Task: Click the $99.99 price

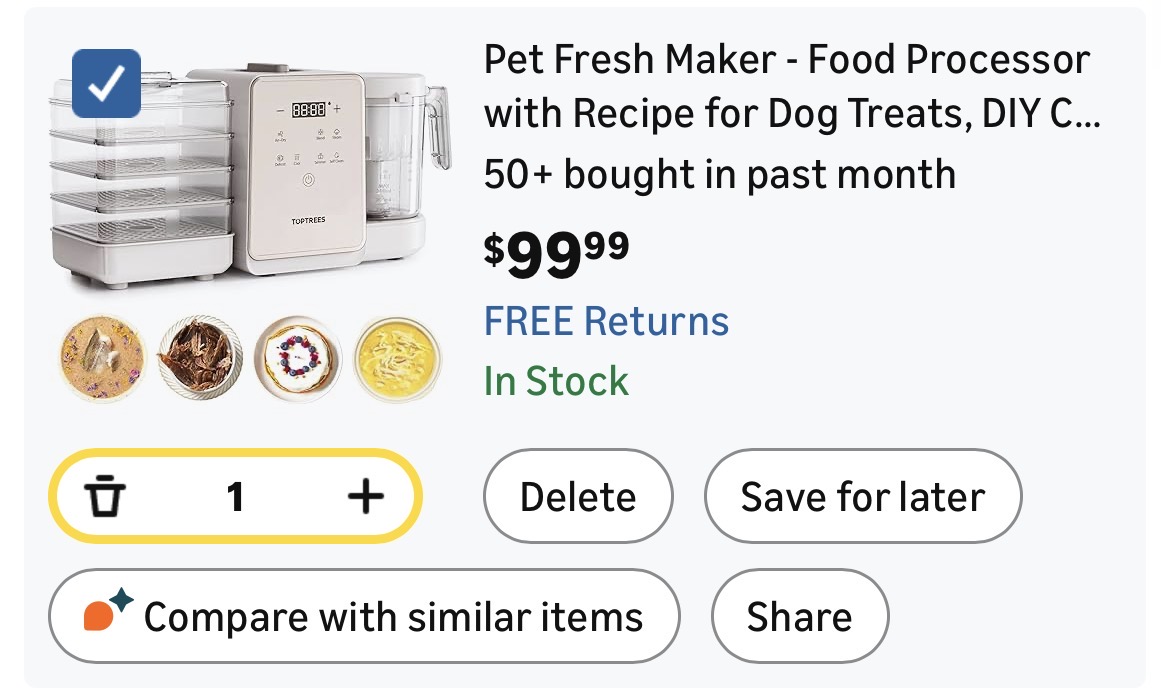Action: point(556,254)
